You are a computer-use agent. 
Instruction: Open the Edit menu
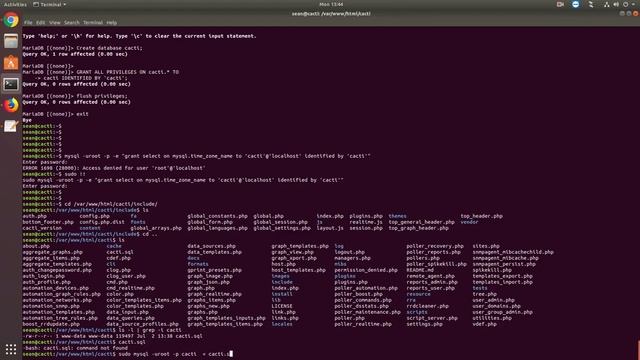(40, 23)
